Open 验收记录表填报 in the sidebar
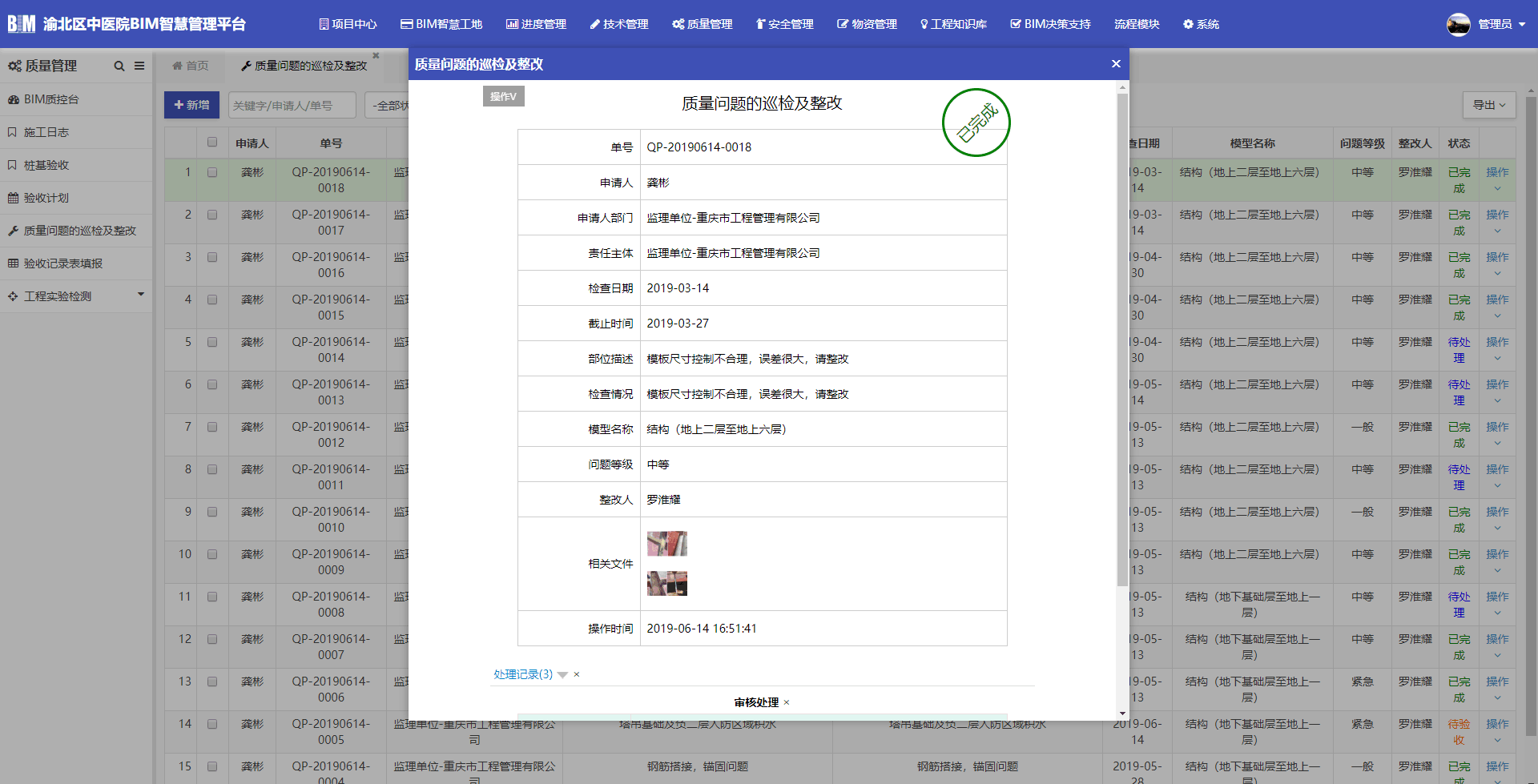This screenshot has height=784, width=1538. pyautogui.click(x=62, y=263)
